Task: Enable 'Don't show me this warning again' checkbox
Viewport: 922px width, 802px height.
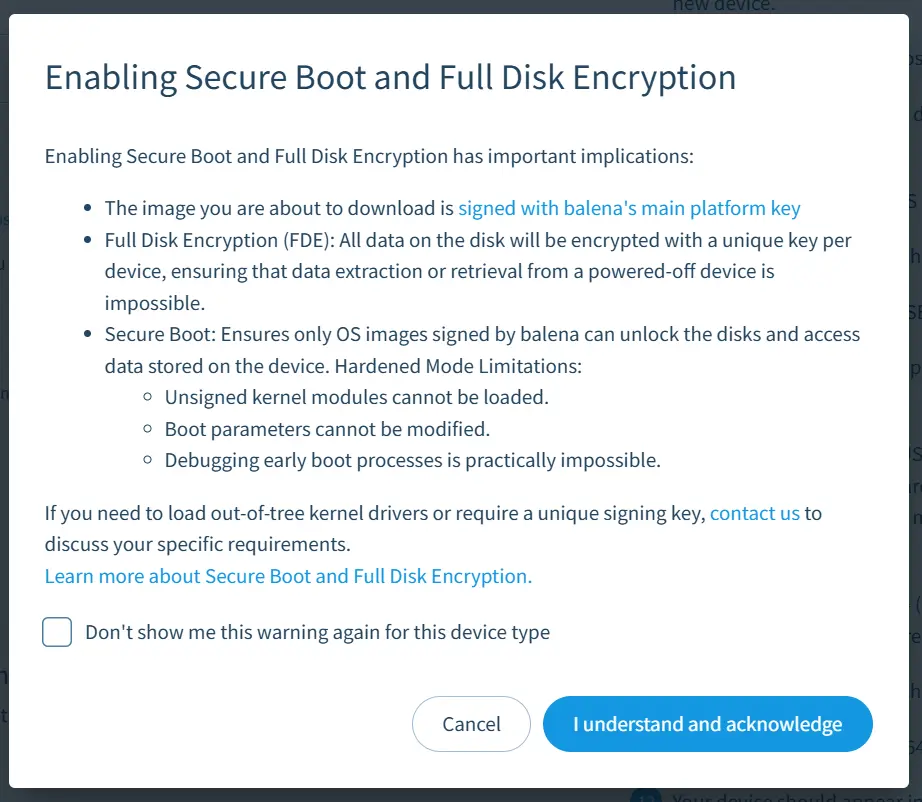Action: [57, 632]
